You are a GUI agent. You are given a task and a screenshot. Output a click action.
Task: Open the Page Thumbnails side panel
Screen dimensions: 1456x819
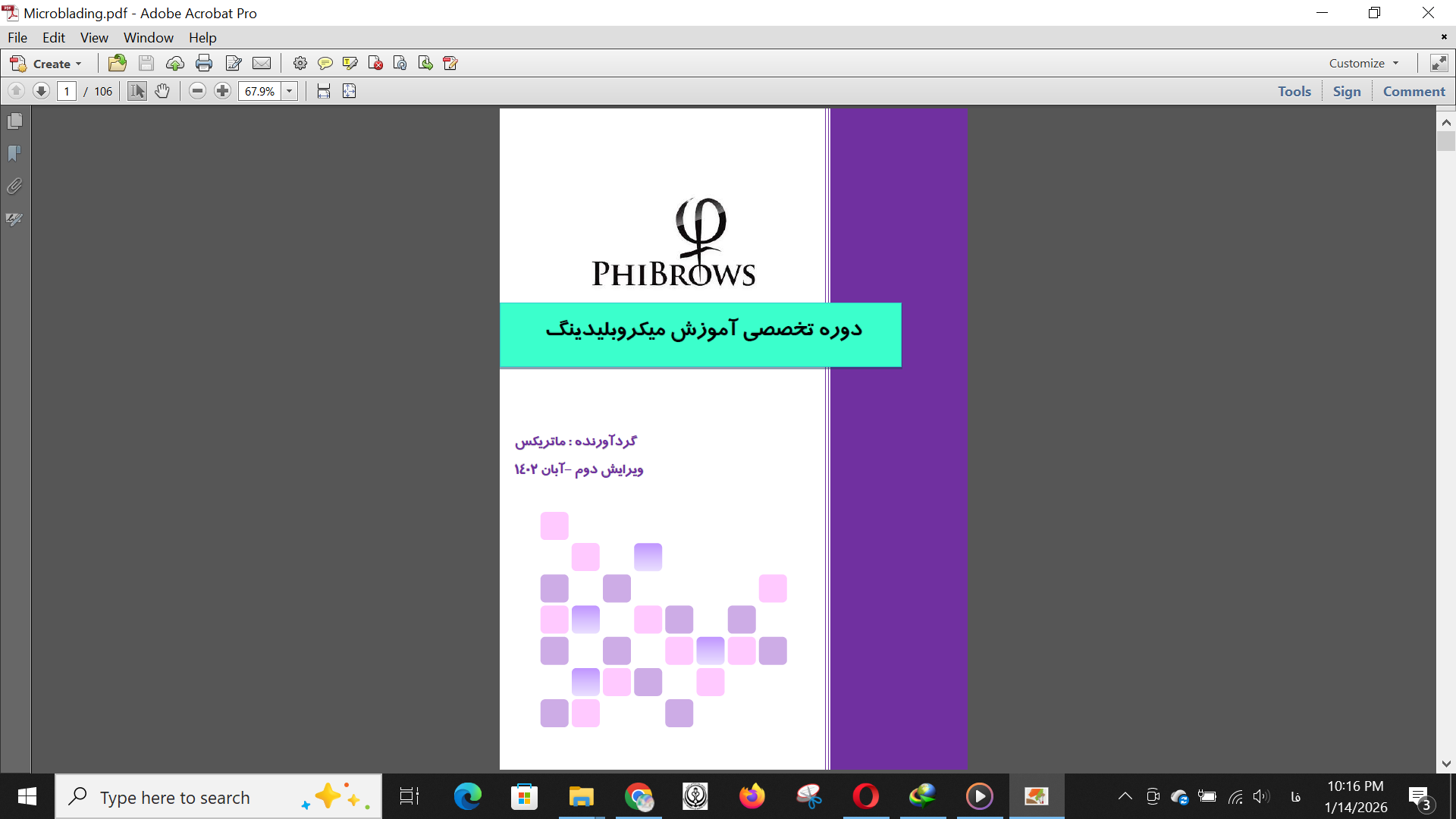click(14, 121)
